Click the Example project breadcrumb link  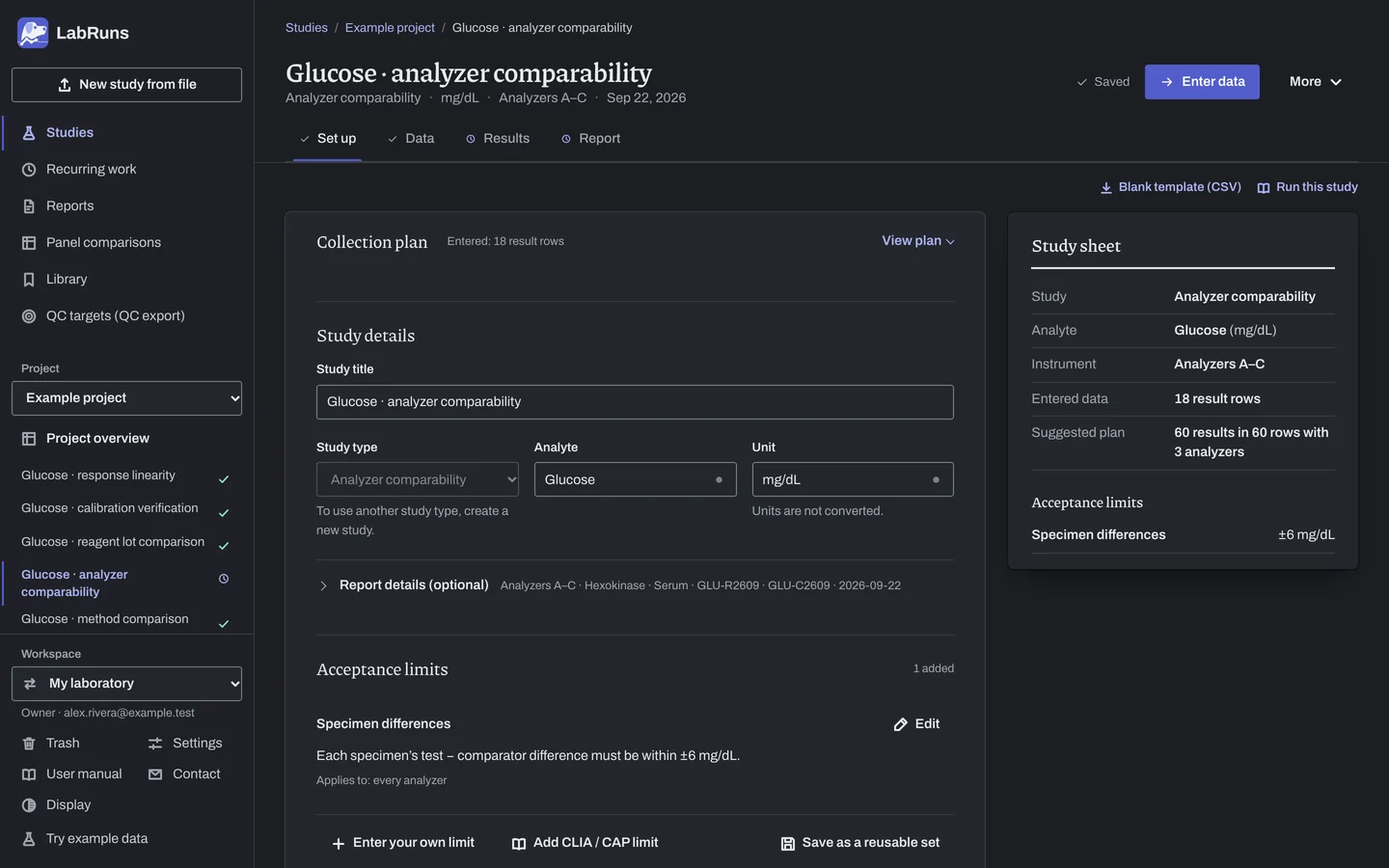click(x=390, y=28)
